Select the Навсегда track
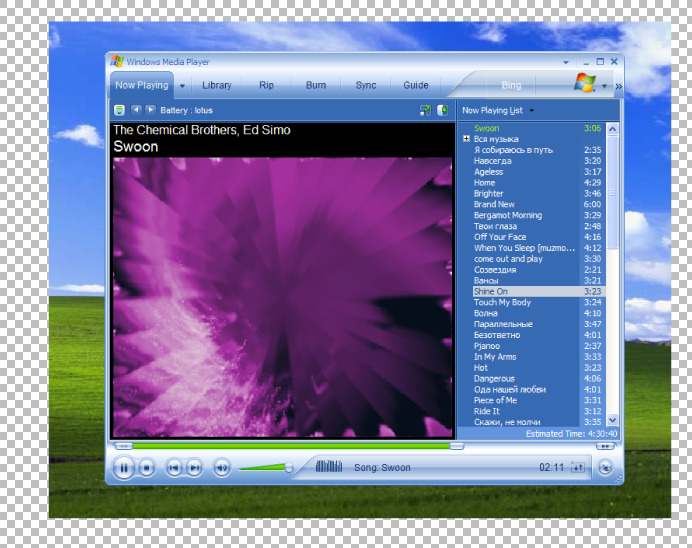Screen dimensions: 692x548 click(x=537, y=161)
